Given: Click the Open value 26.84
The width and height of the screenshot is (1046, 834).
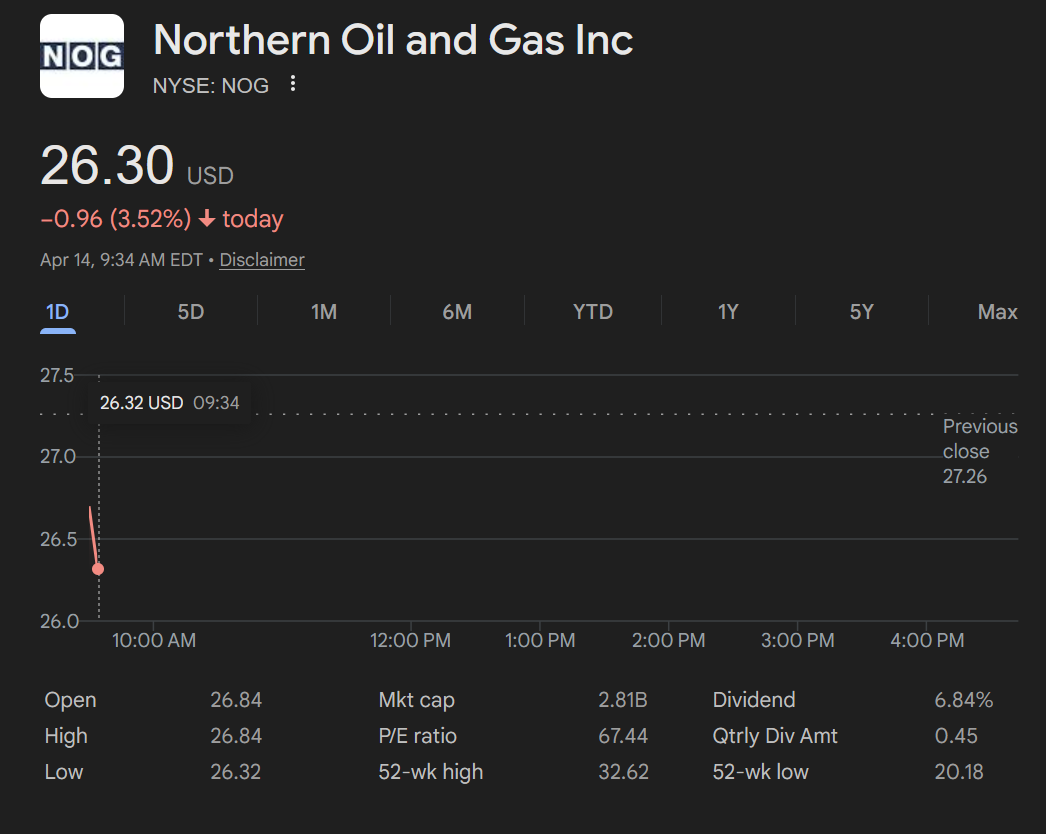Looking at the screenshot, I should [236, 700].
